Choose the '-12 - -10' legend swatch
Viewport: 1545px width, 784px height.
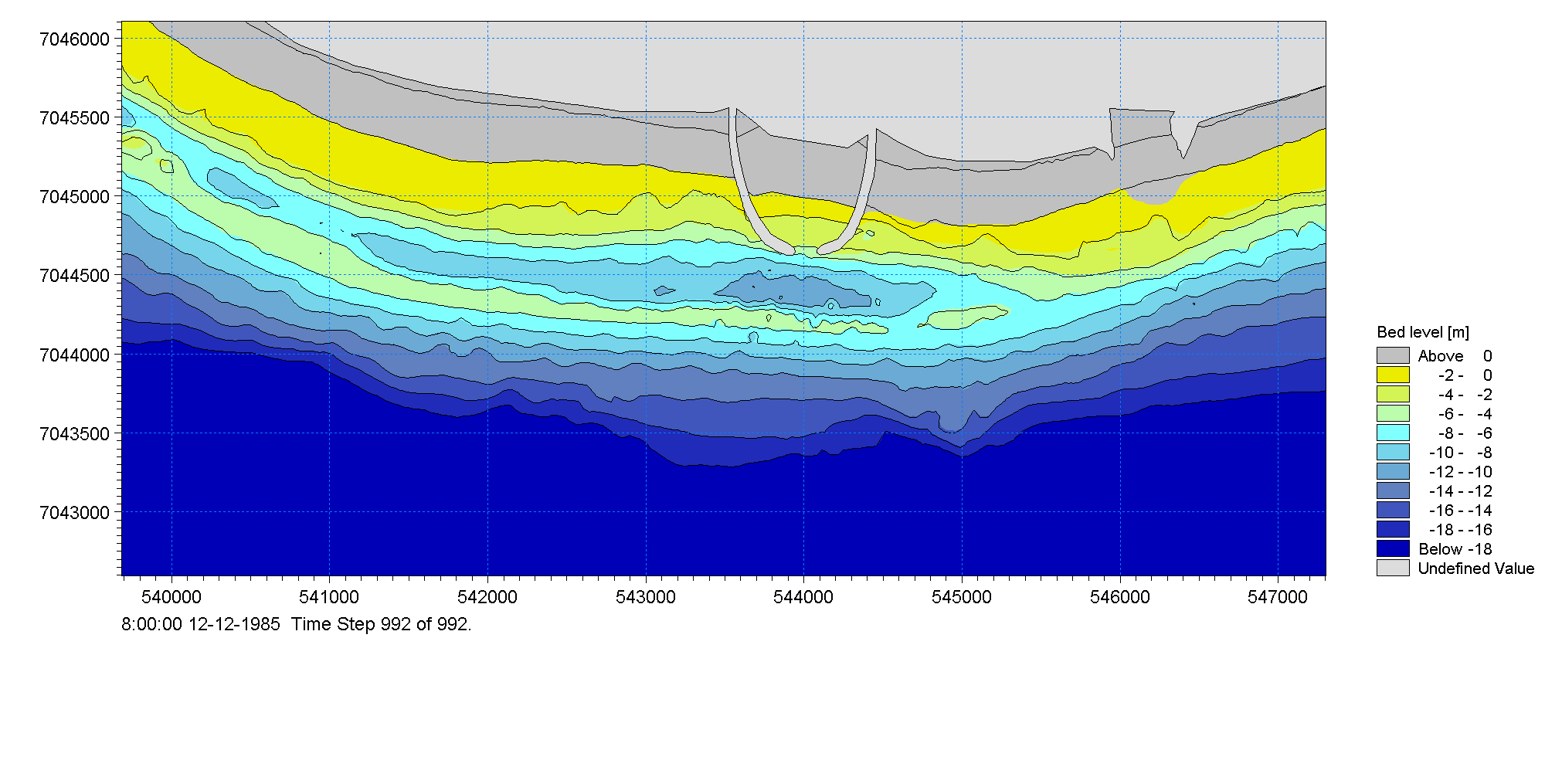click(x=1393, y=471)
